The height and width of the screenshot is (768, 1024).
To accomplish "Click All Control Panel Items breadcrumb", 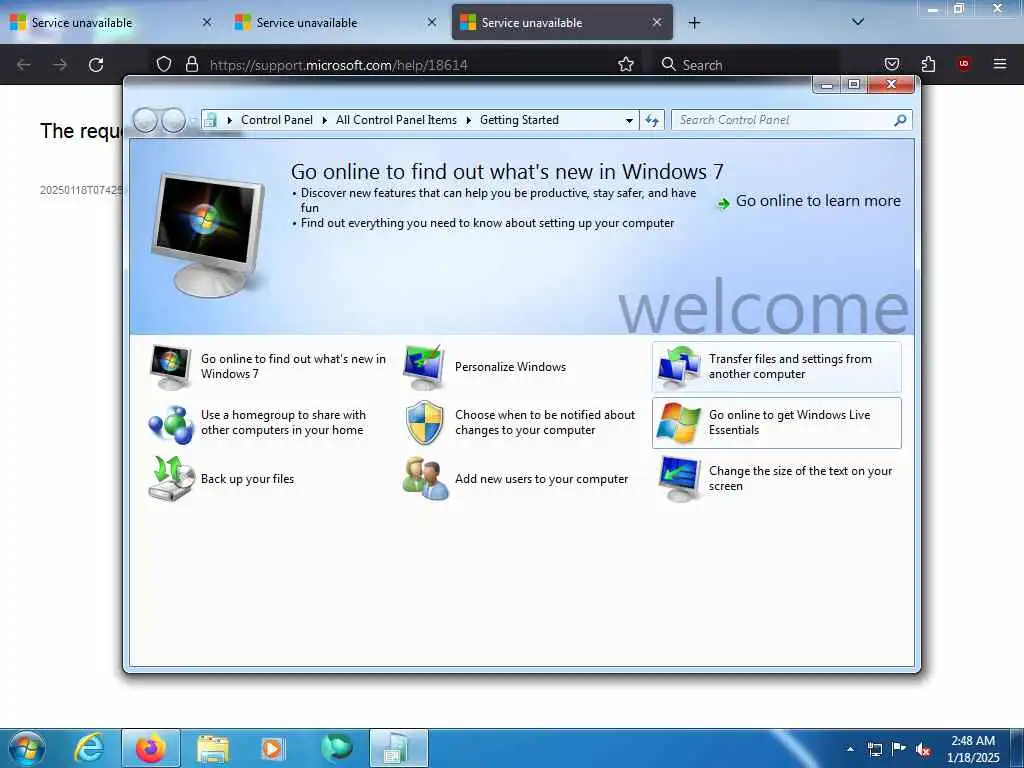I will pyautogui.click(x=396, y=120).
